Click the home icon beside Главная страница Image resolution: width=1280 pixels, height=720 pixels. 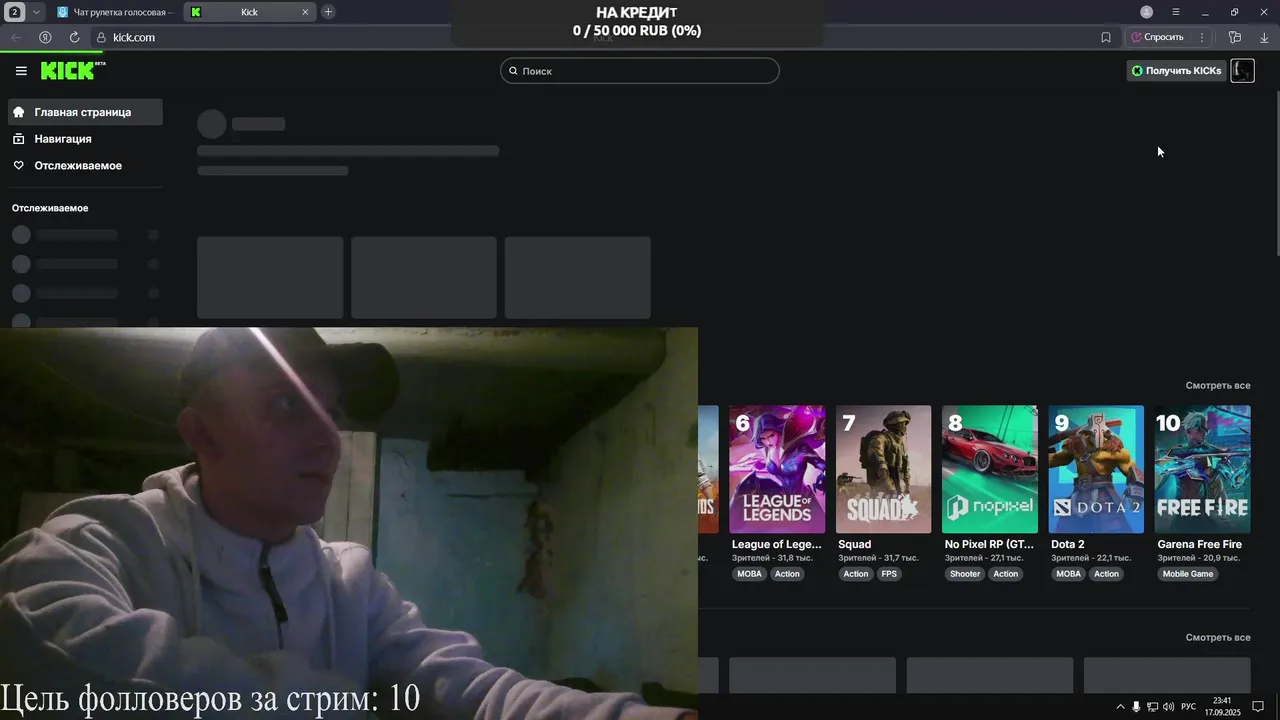click(x=19, y=112)
